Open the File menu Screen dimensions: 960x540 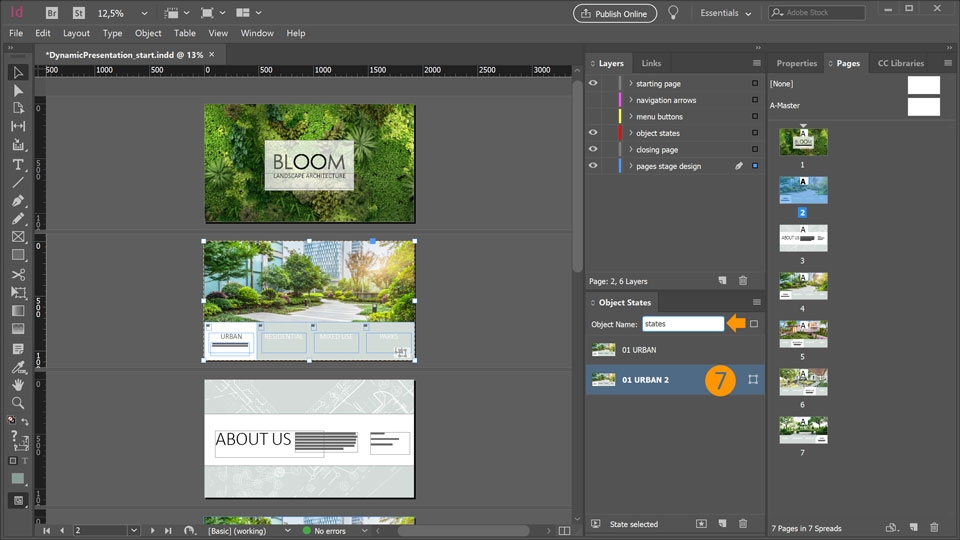pos(16,33)
